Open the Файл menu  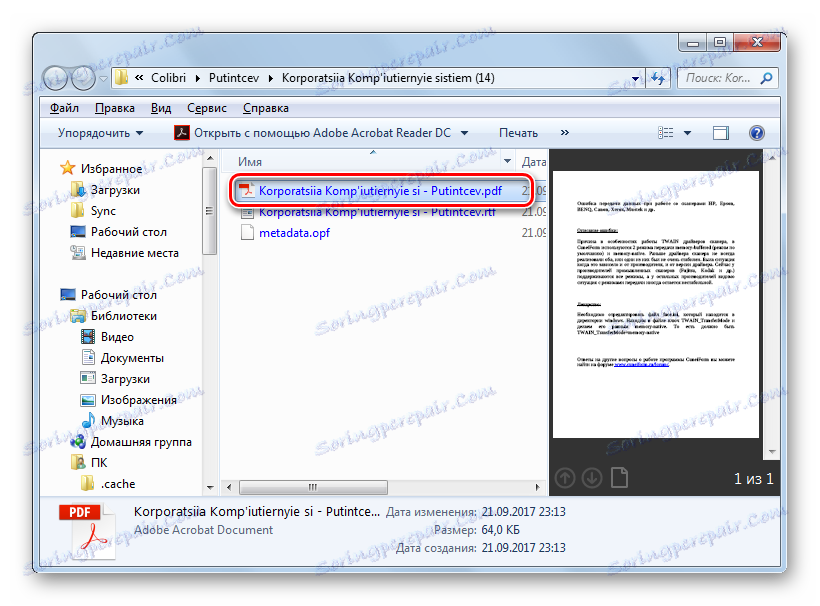tap(64, 108)
